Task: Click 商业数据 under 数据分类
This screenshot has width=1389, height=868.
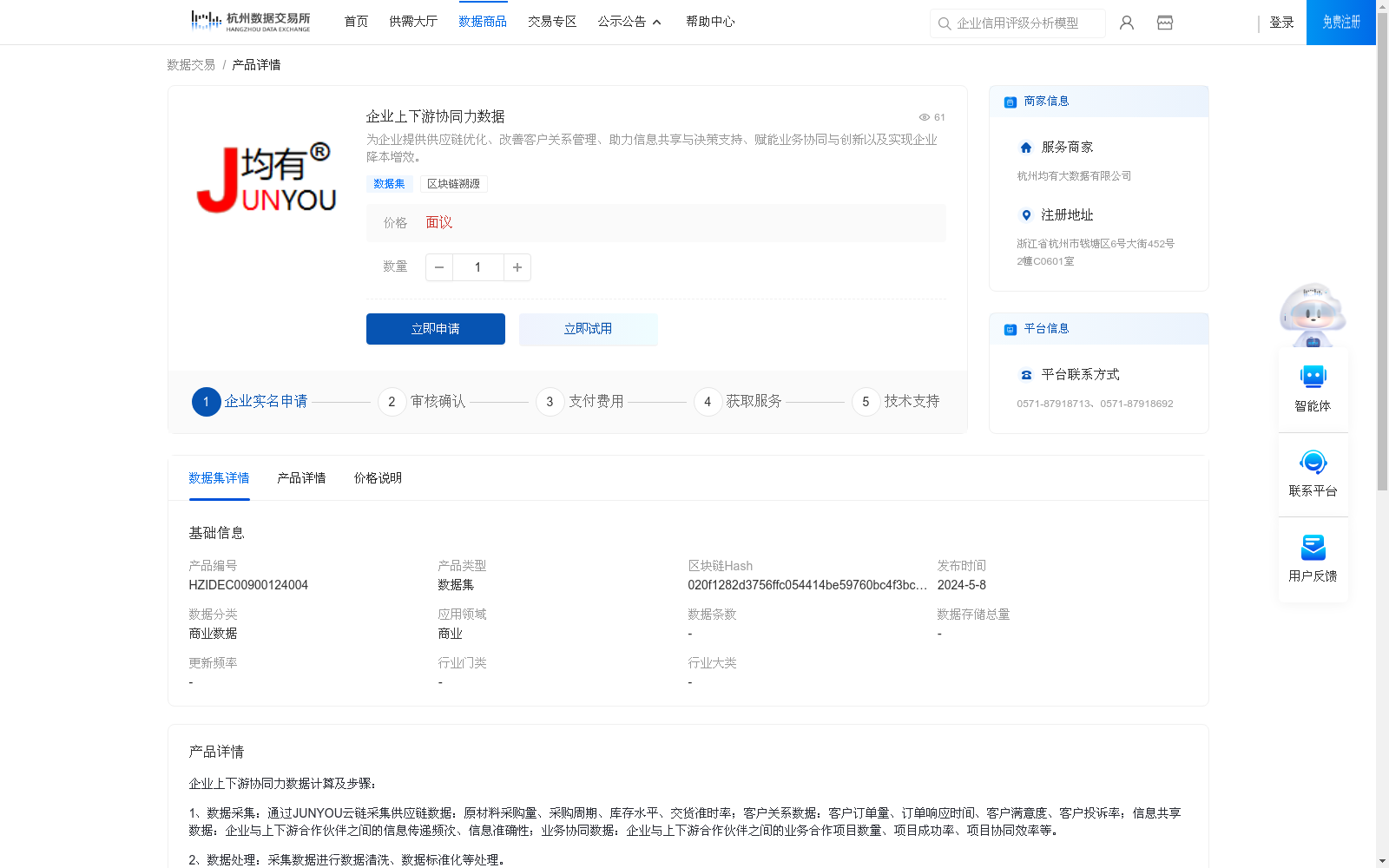Action: point(213,634)
